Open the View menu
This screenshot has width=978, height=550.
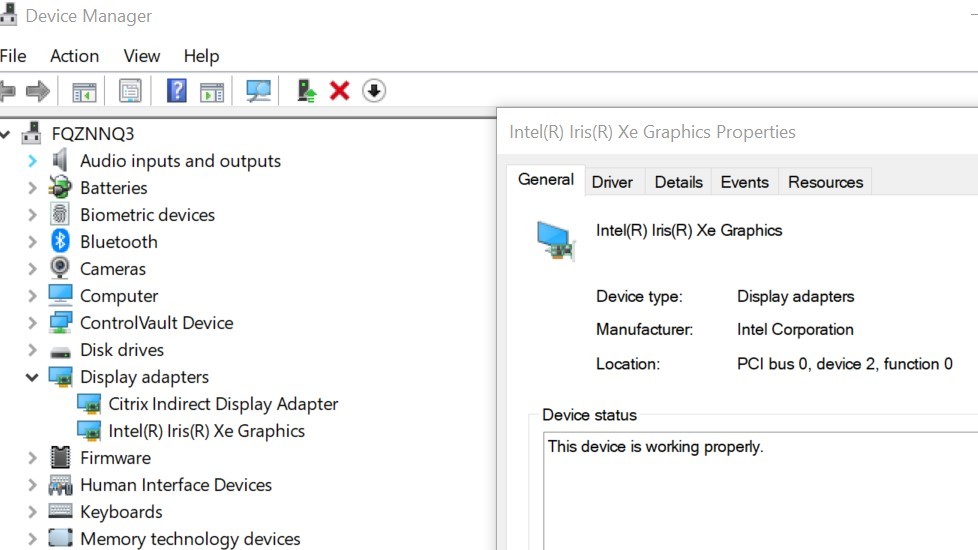(x=142, y=56)
